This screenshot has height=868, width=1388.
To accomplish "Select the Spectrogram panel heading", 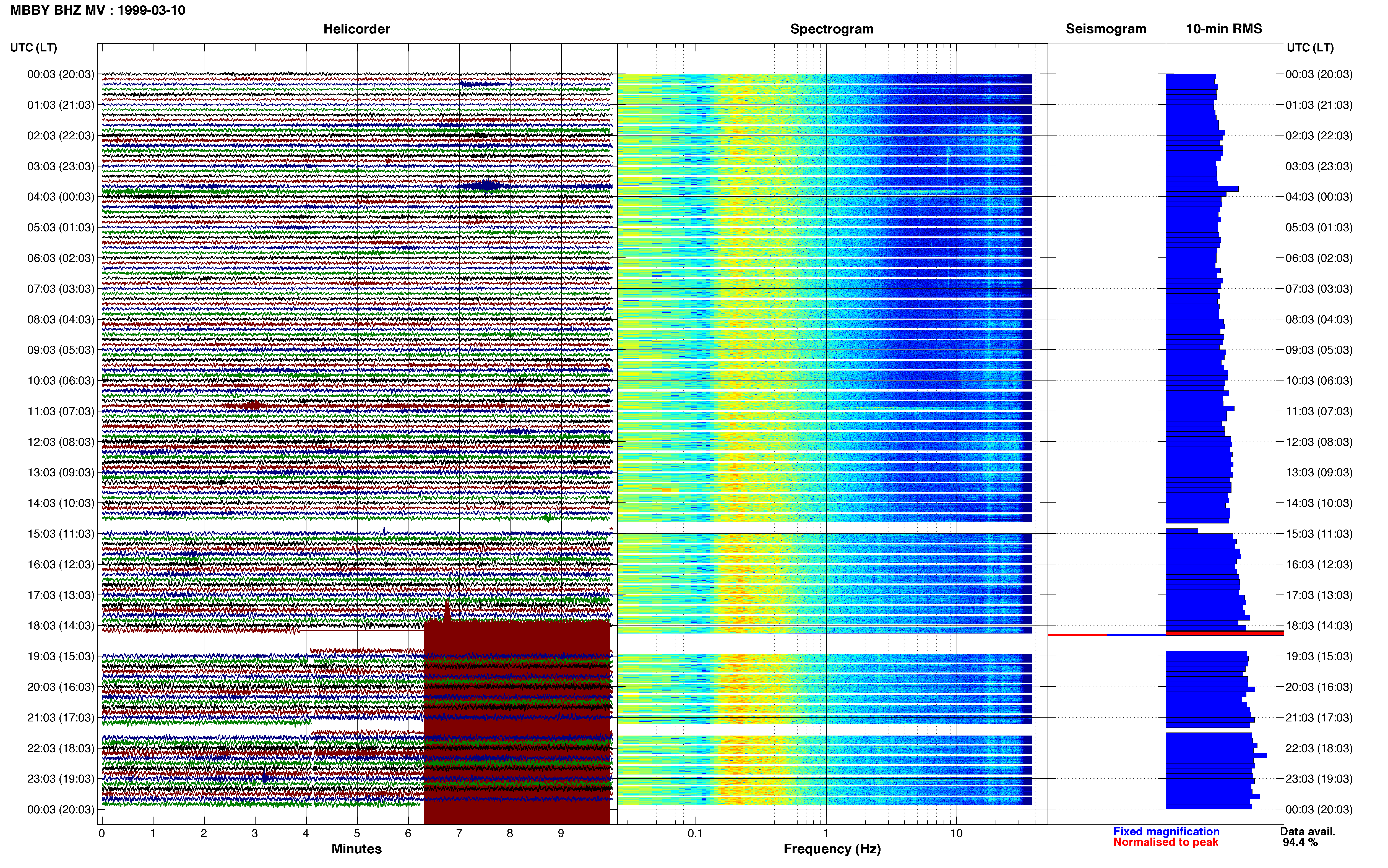I will [x=832, y=29].
